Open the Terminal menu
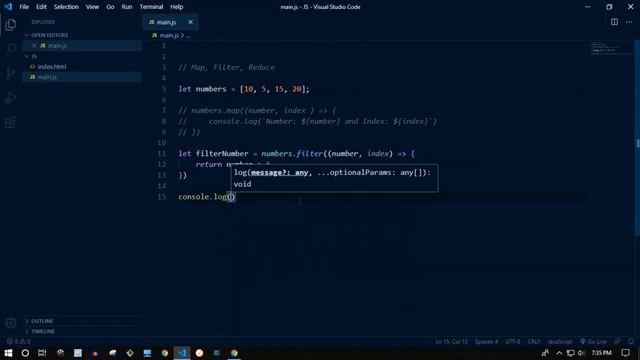The height and width of the screenshot is (360, 640). [x=151, y=7]
